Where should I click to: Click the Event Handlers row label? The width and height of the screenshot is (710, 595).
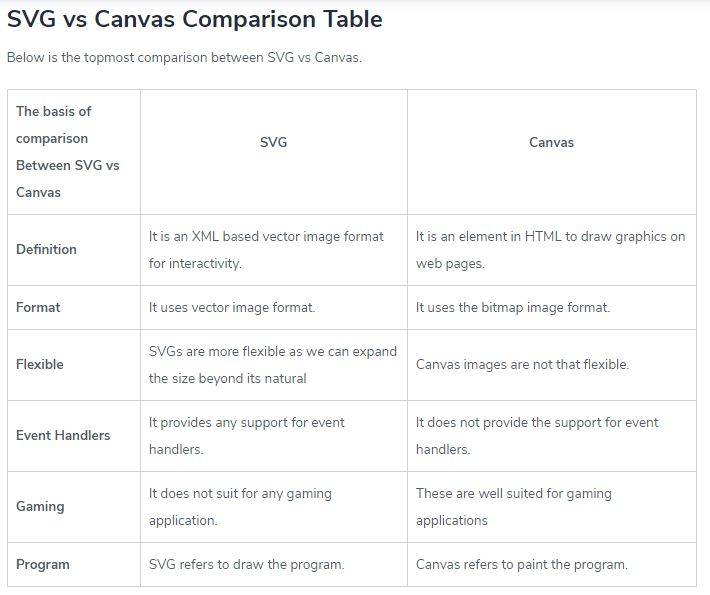(63, 435)
